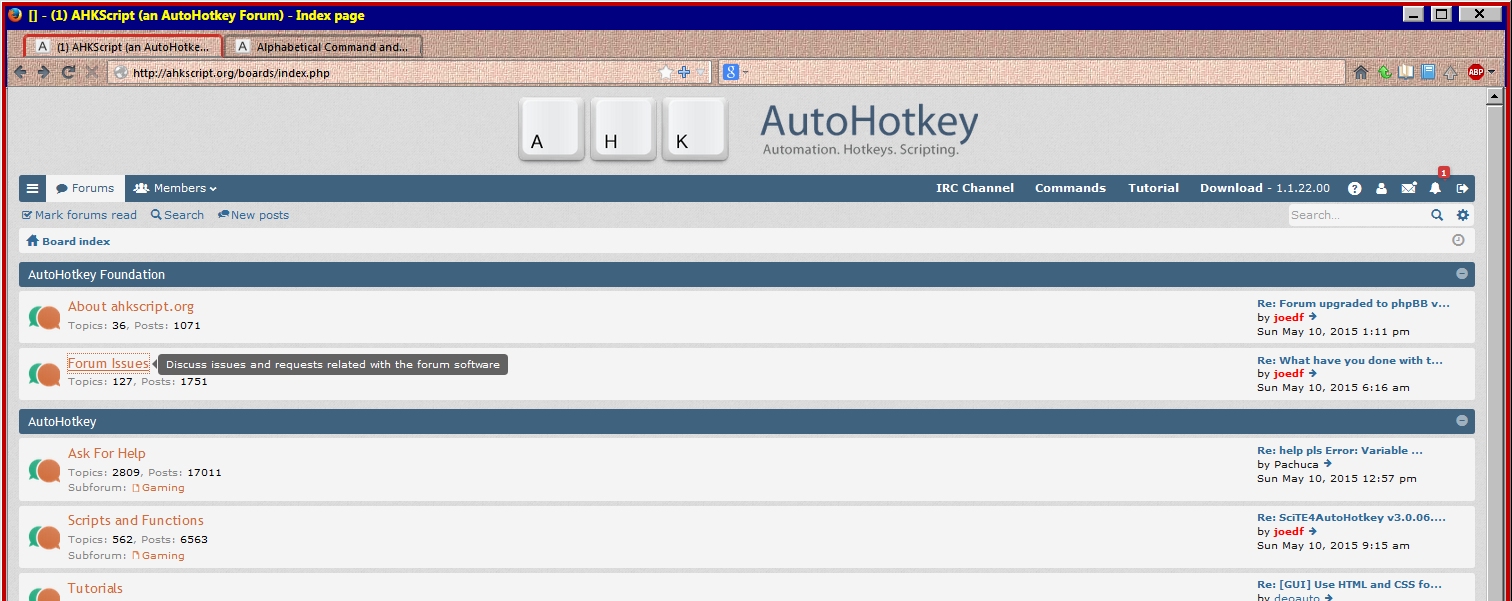Open the IRC Channel menu item
Image resolution: width=1512 pixels, height=601 pixels.
tap(975, 188)
